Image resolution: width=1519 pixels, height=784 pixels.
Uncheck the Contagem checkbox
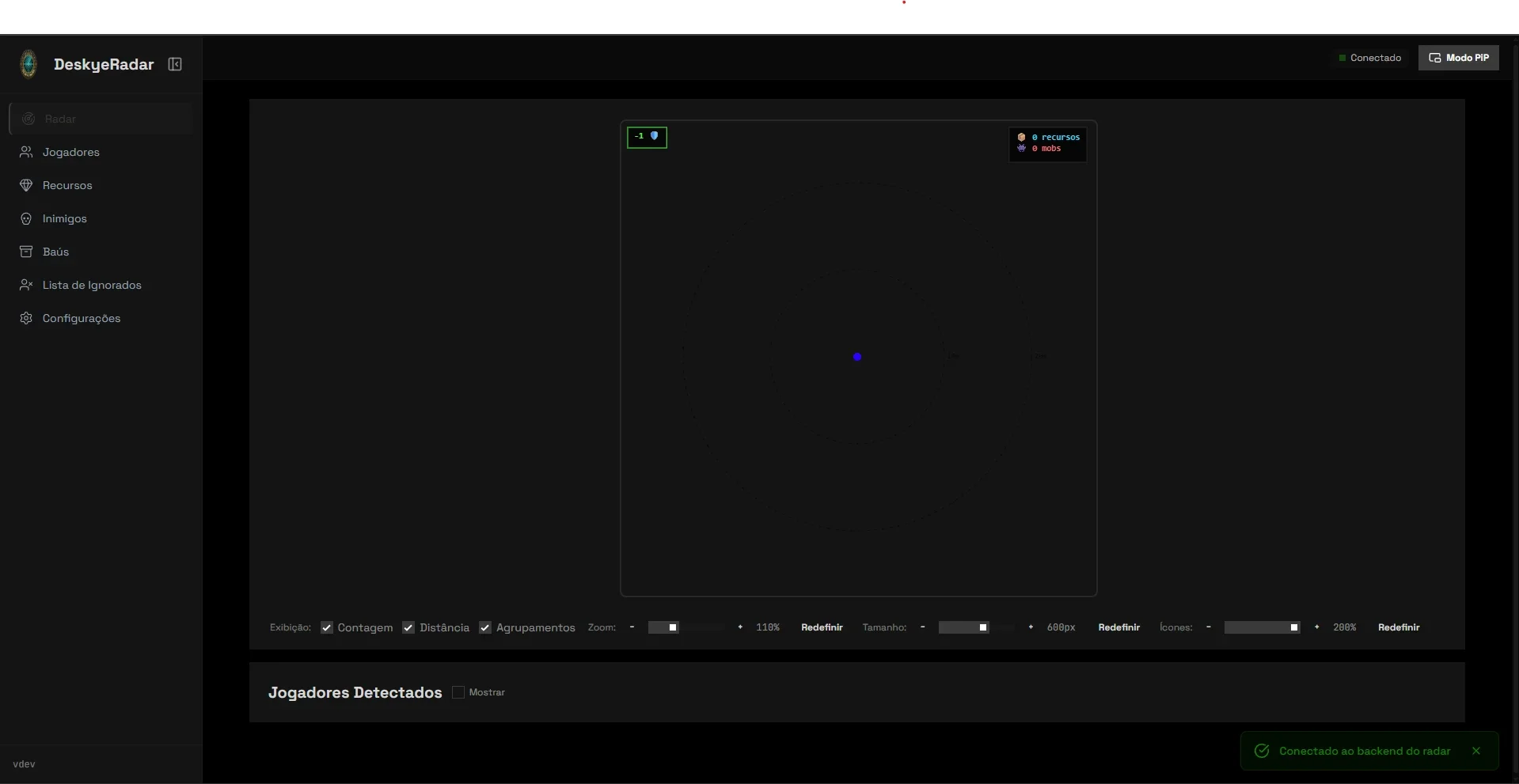[x=327, y=627]
